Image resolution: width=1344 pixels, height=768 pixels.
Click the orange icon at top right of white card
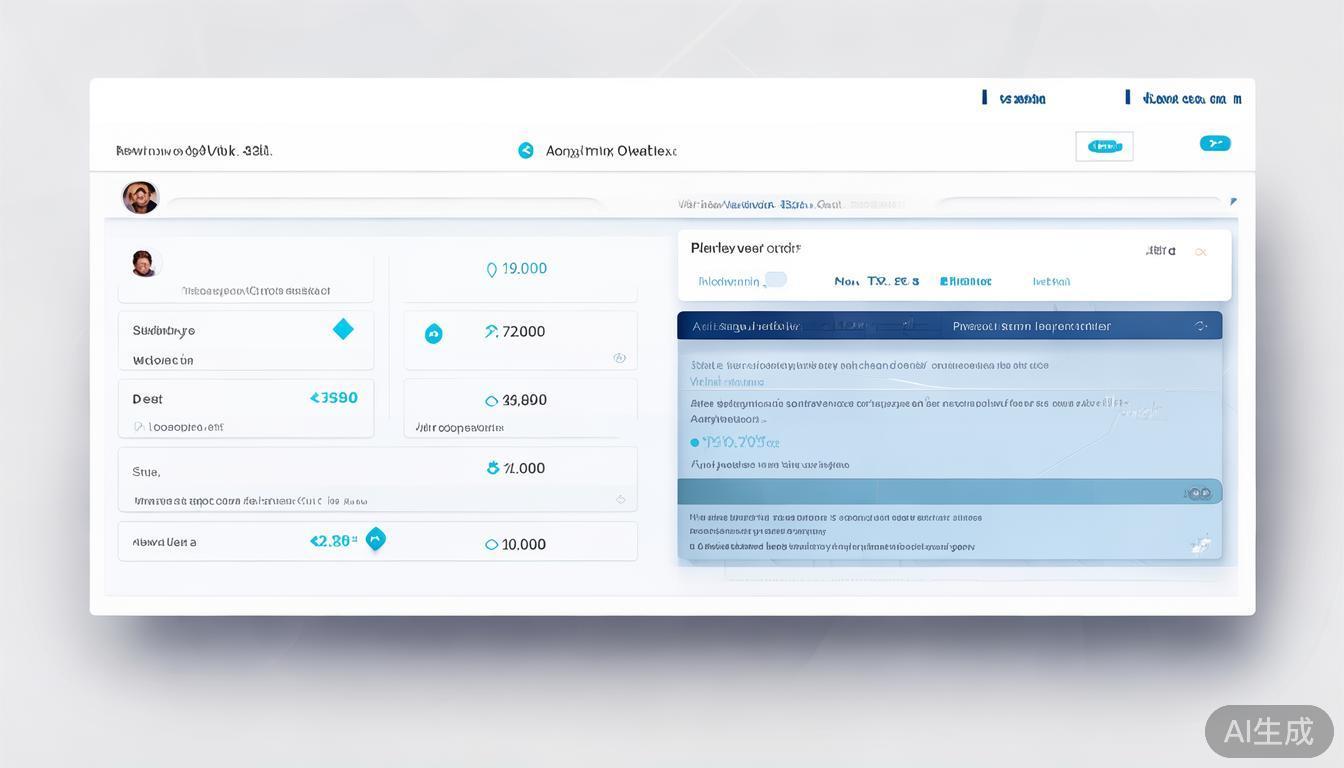coord(1200,252)
